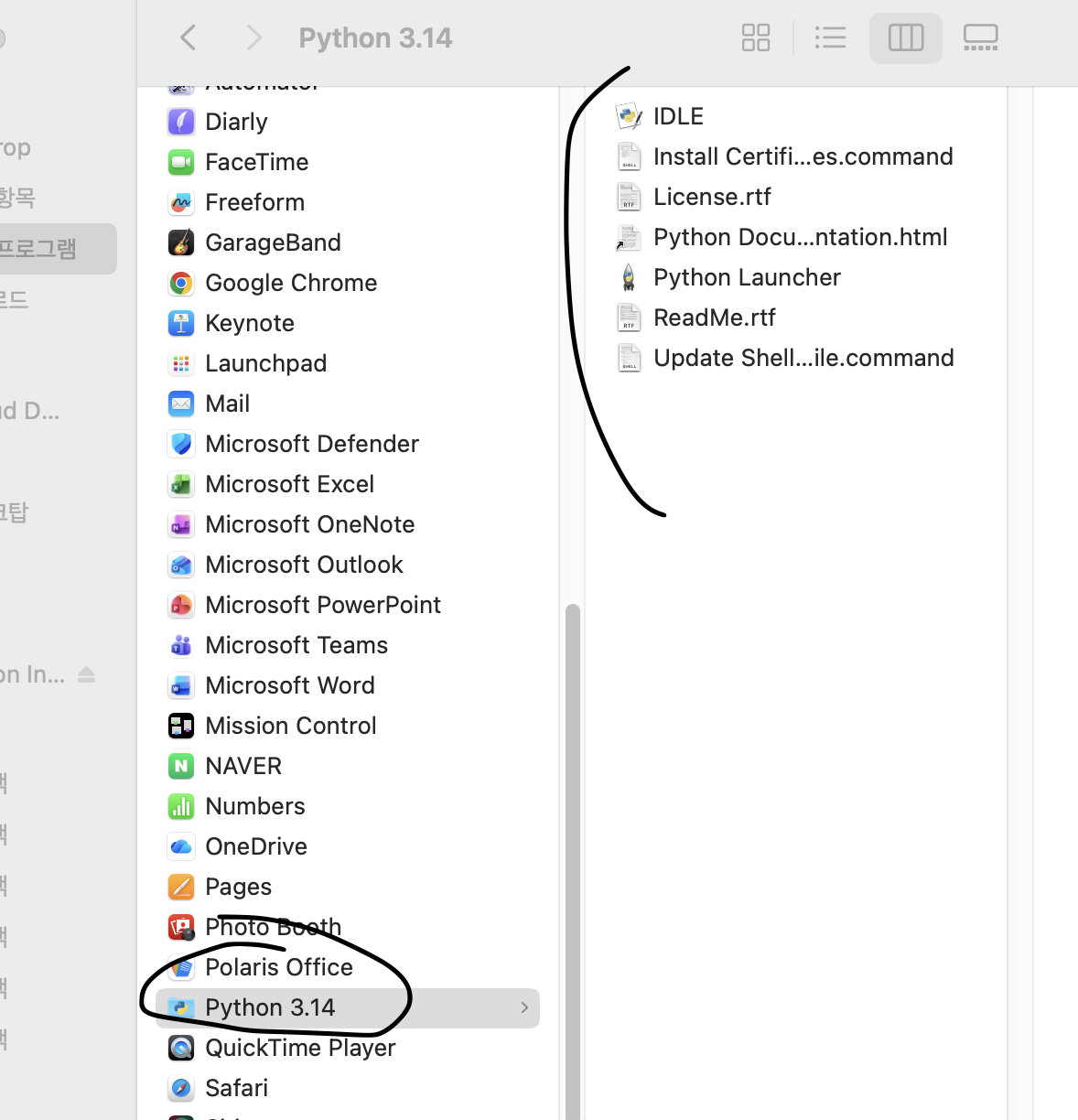Viewport: 1078px width, 1120px height.
Task: Switch to column view
Action: [x=906, y=38]
